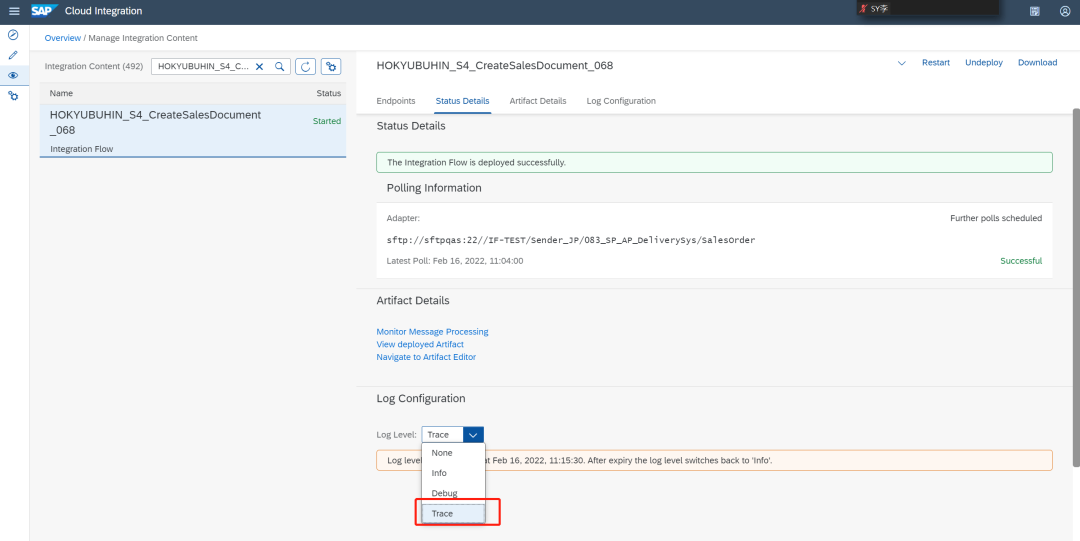Open table settings gear button
Screen dimensions: 1080x541
pos(331,67)
